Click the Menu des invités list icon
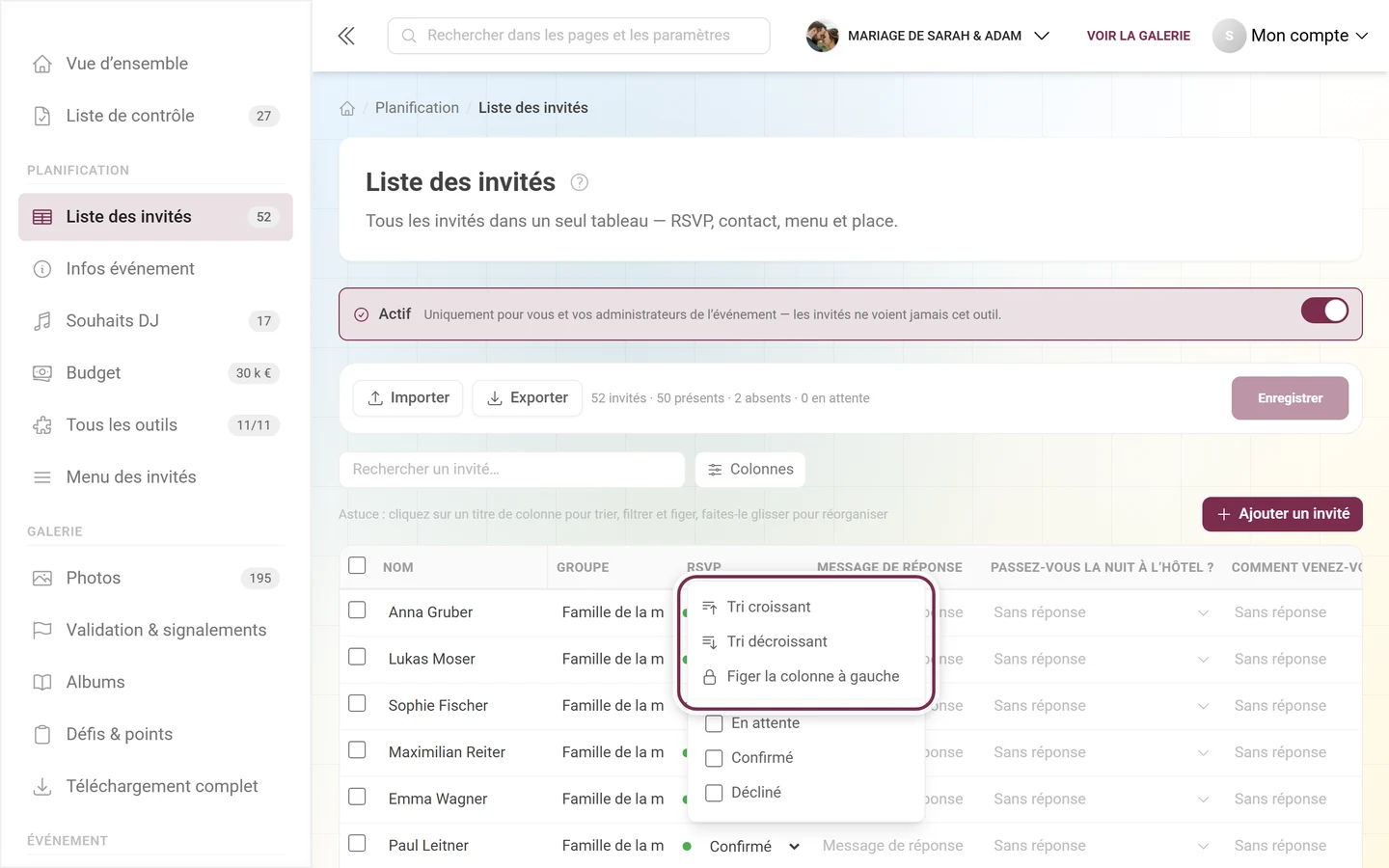 [42, 477]
